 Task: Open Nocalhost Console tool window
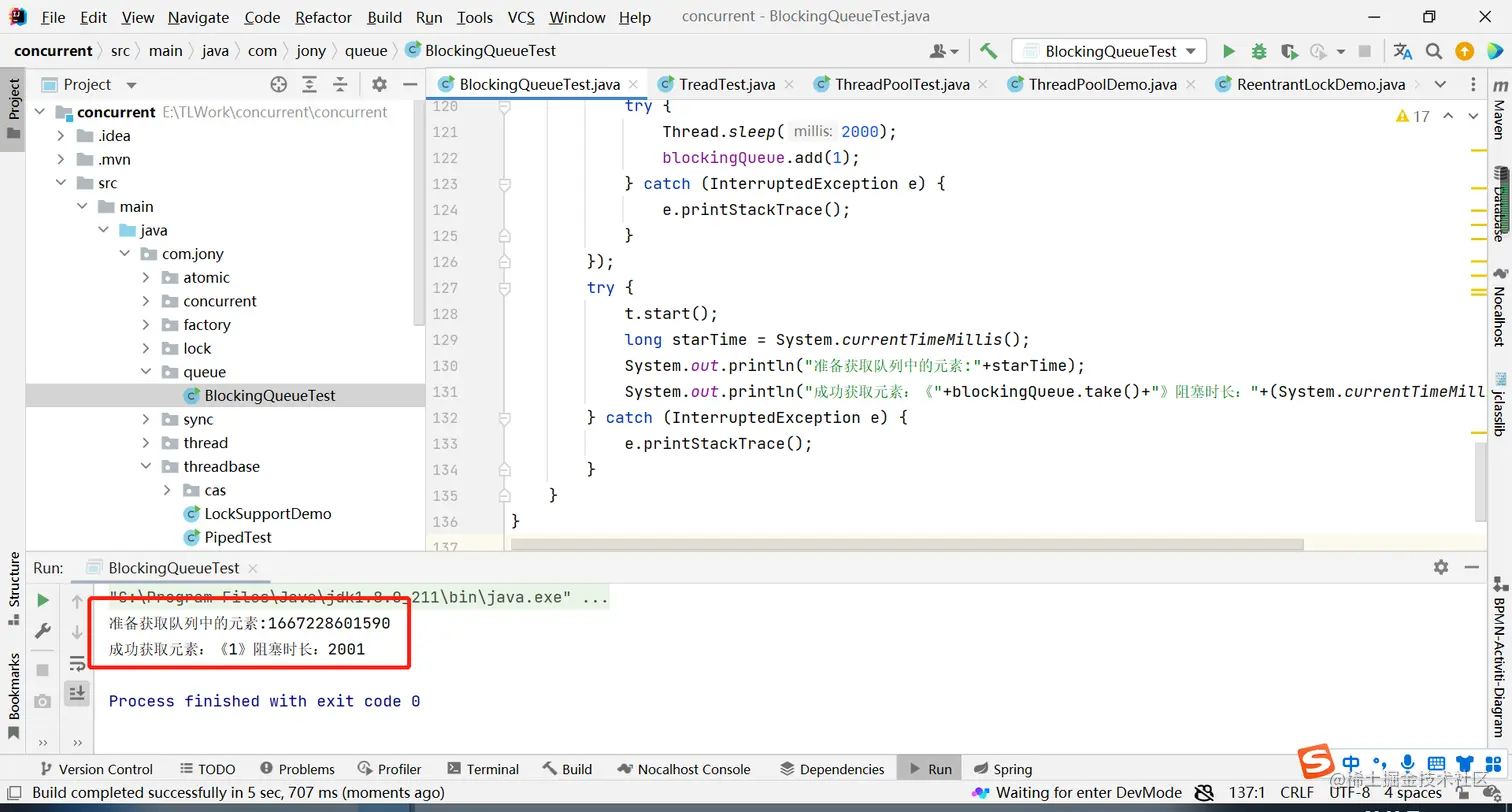[684, 769]
